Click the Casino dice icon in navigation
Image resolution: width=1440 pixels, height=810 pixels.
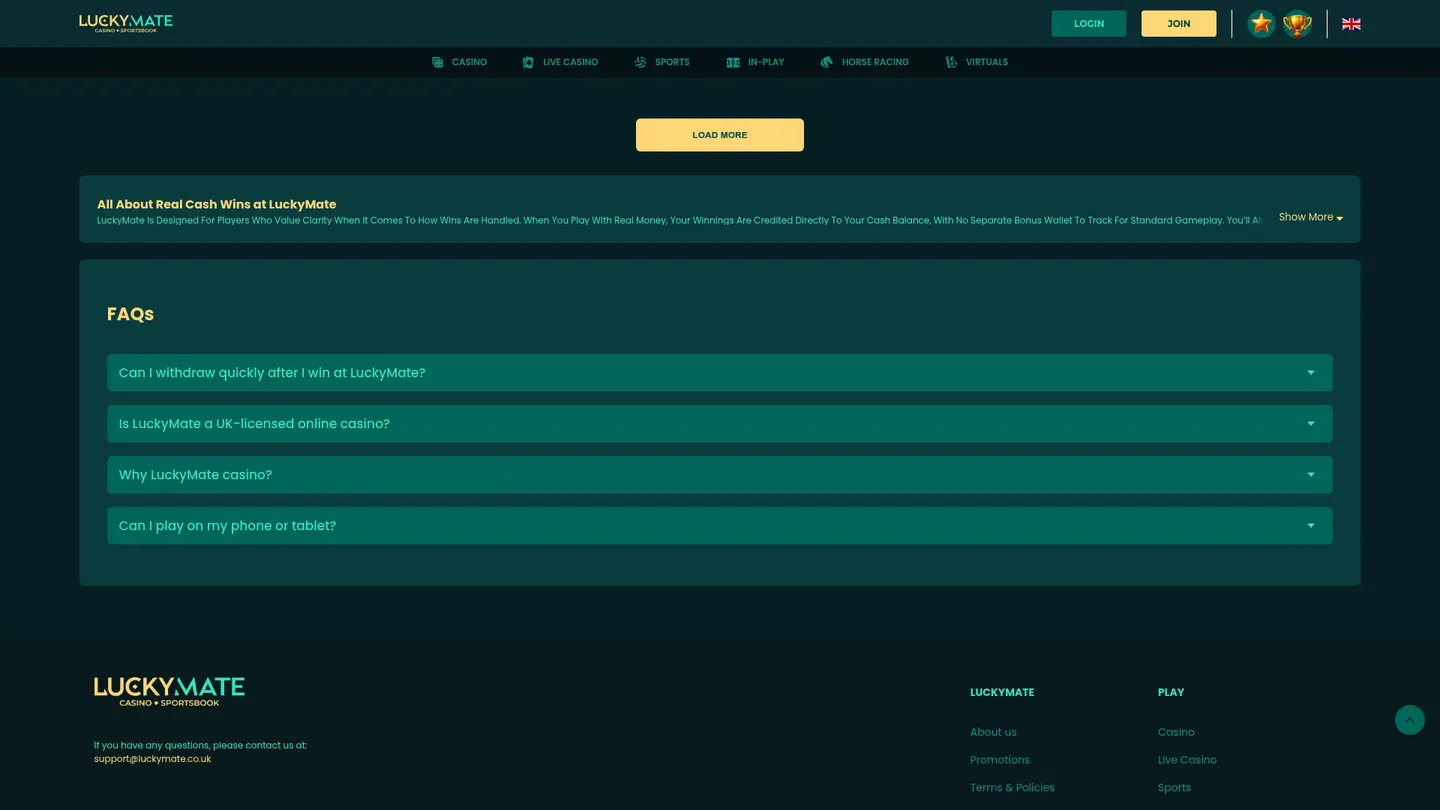point(438,62)
